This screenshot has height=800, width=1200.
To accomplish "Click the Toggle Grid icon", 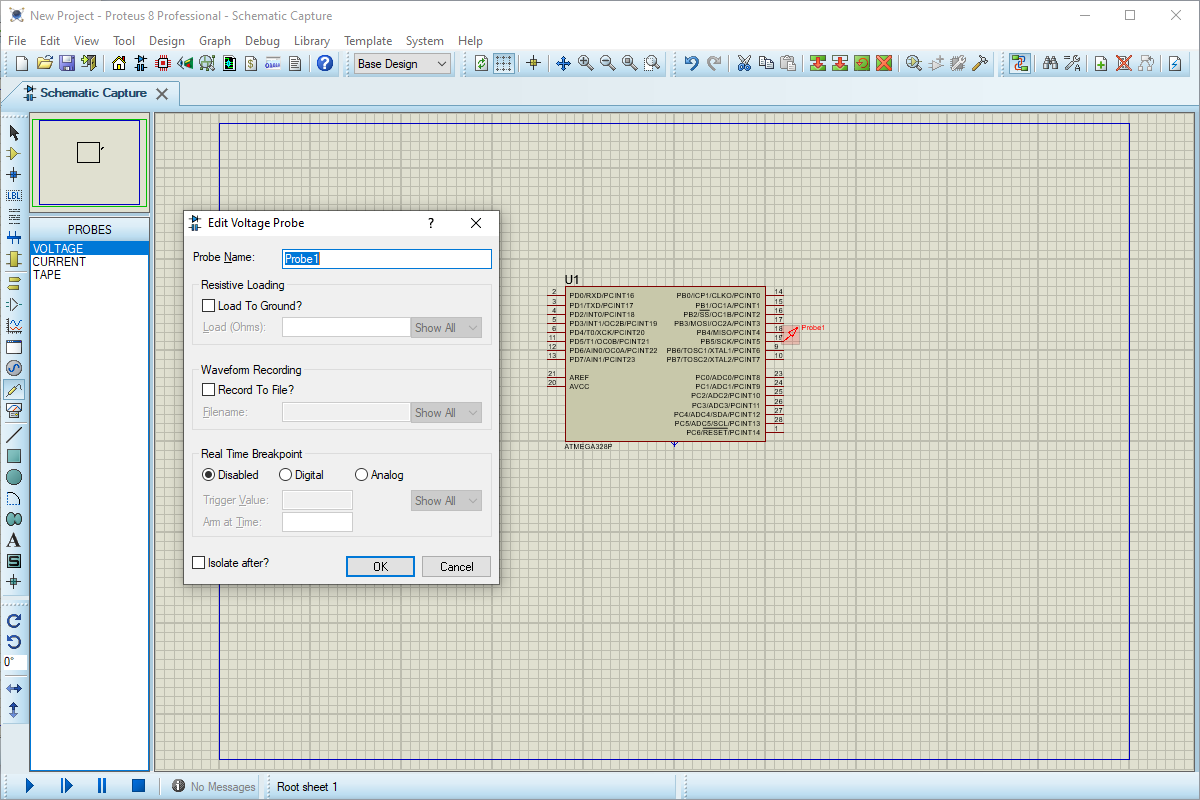I will pos(504,63).
